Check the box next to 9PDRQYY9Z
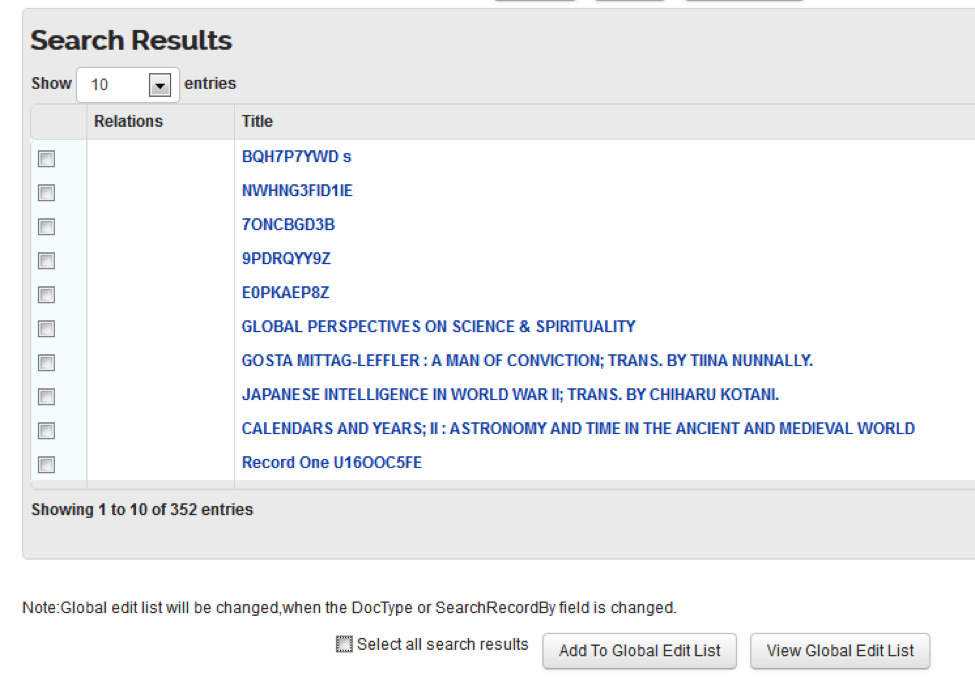Image resolution: width=975 pixels, height=697 pixels. point(46,261)
